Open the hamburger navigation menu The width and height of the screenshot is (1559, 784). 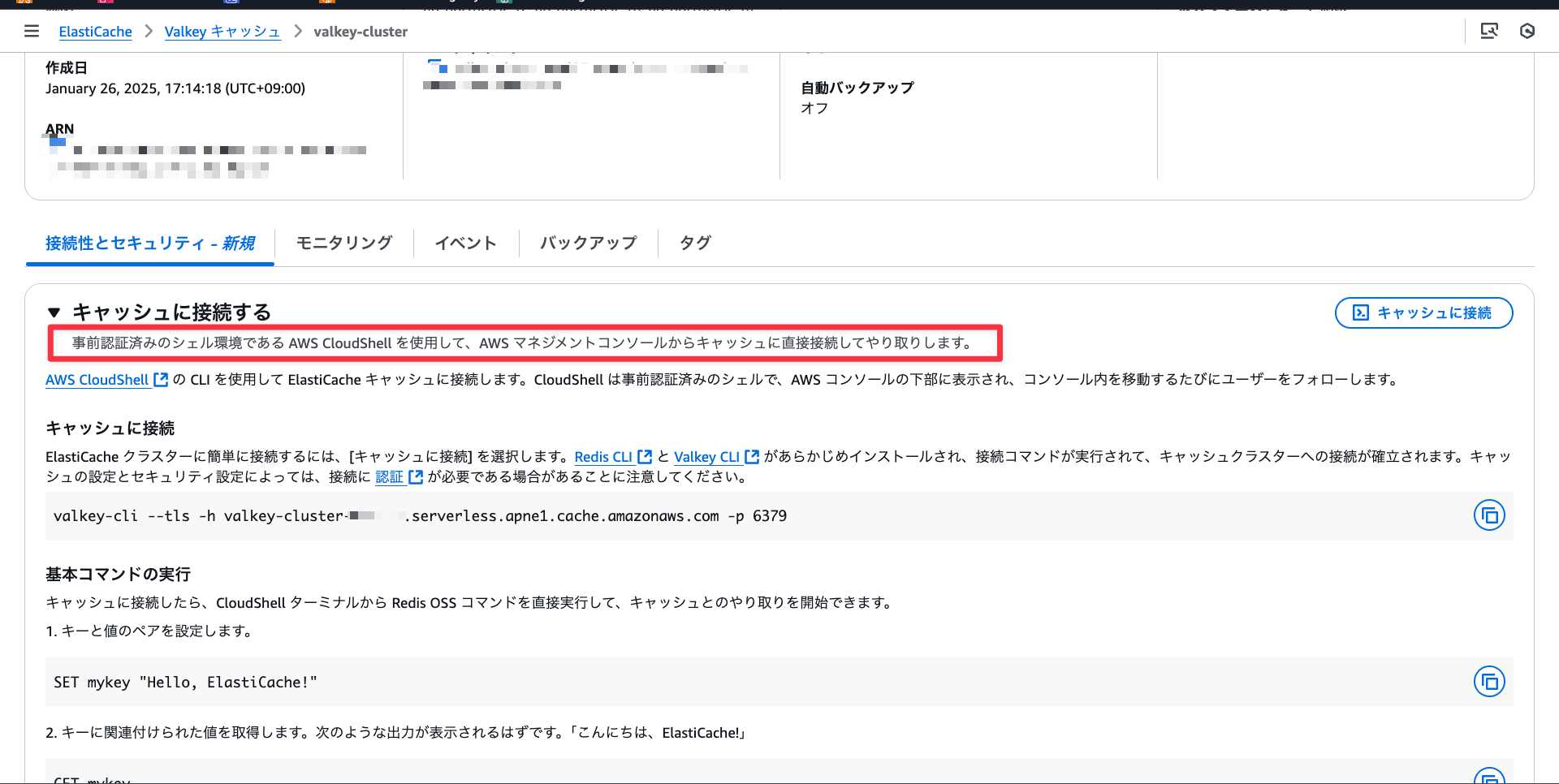[32, 31]
